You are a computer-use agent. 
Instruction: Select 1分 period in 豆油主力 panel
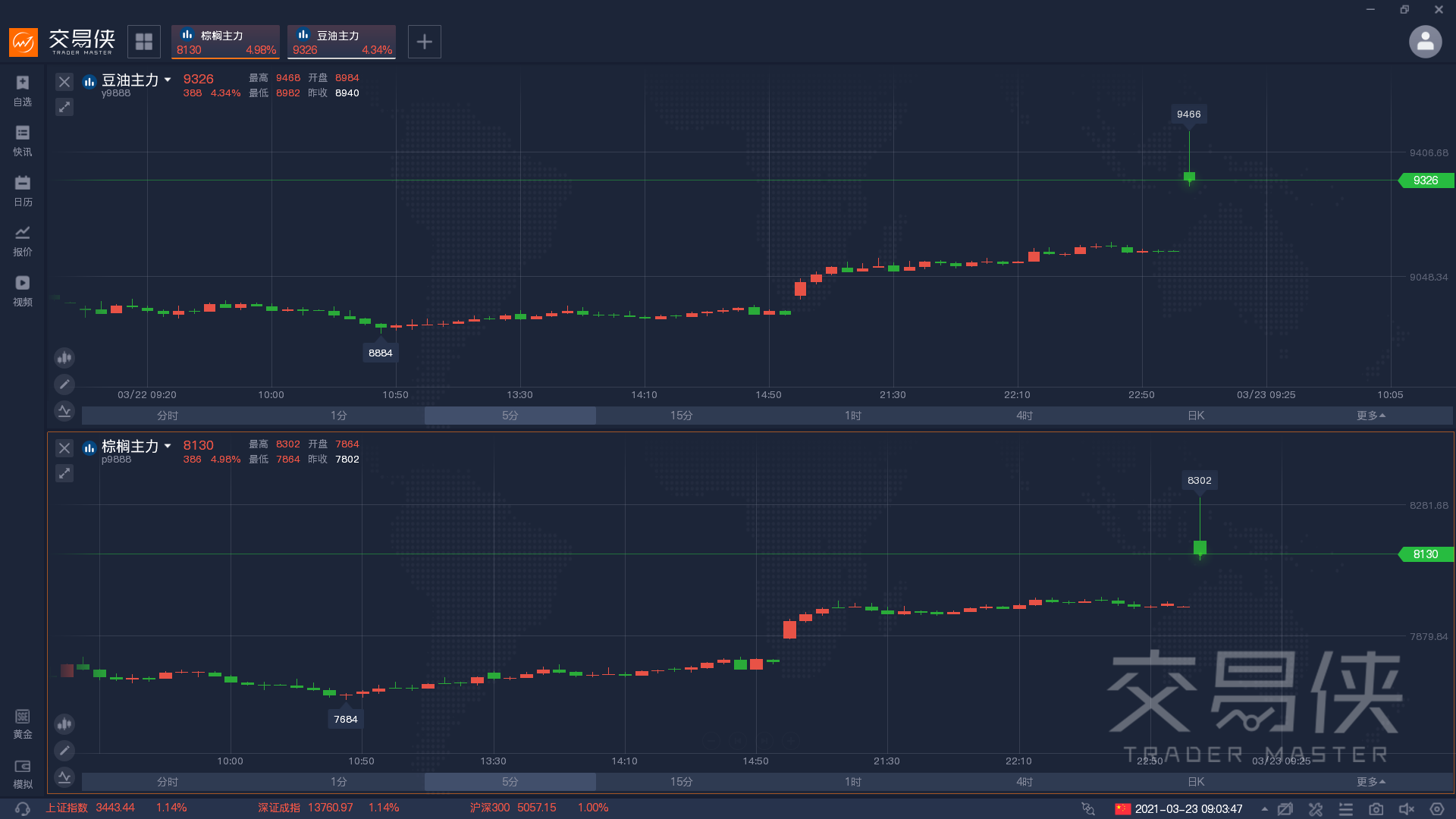339,416
